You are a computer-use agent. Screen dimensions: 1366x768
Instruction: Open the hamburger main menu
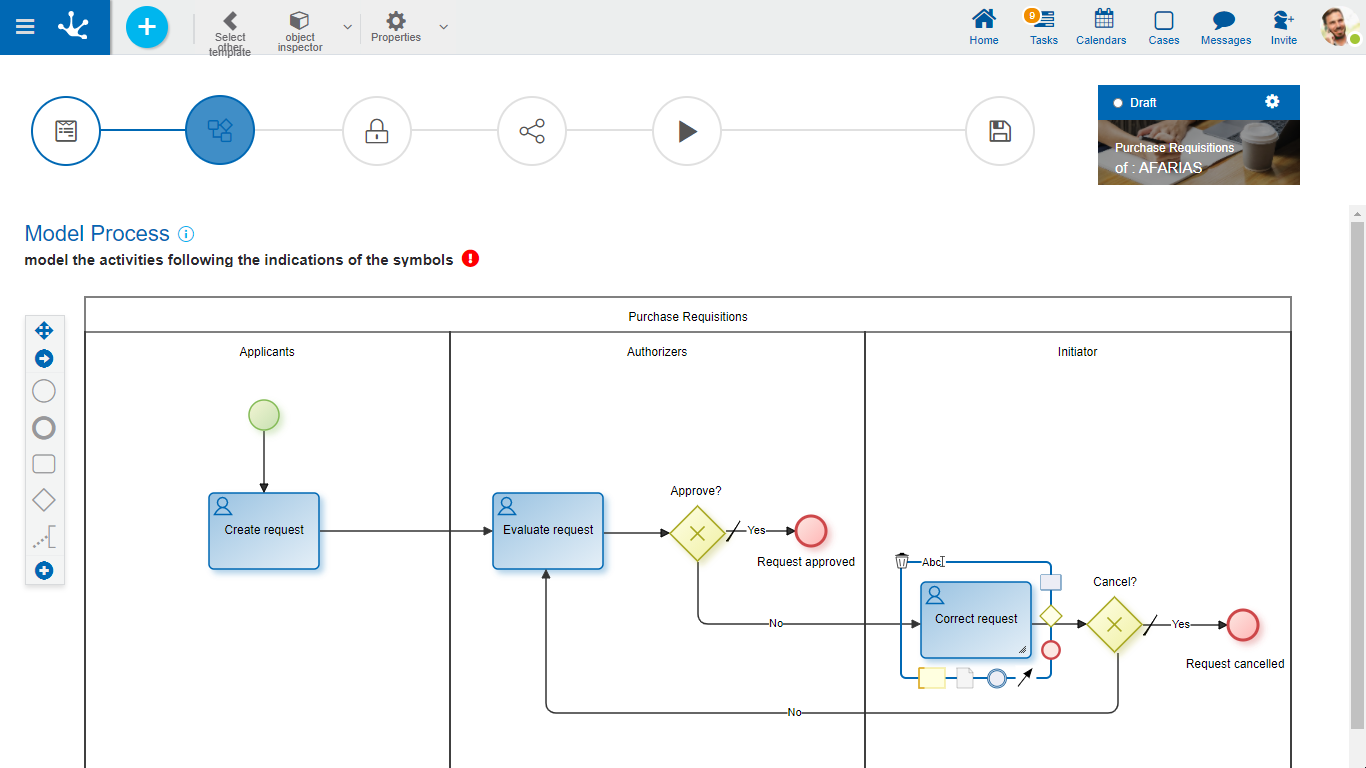25,27
